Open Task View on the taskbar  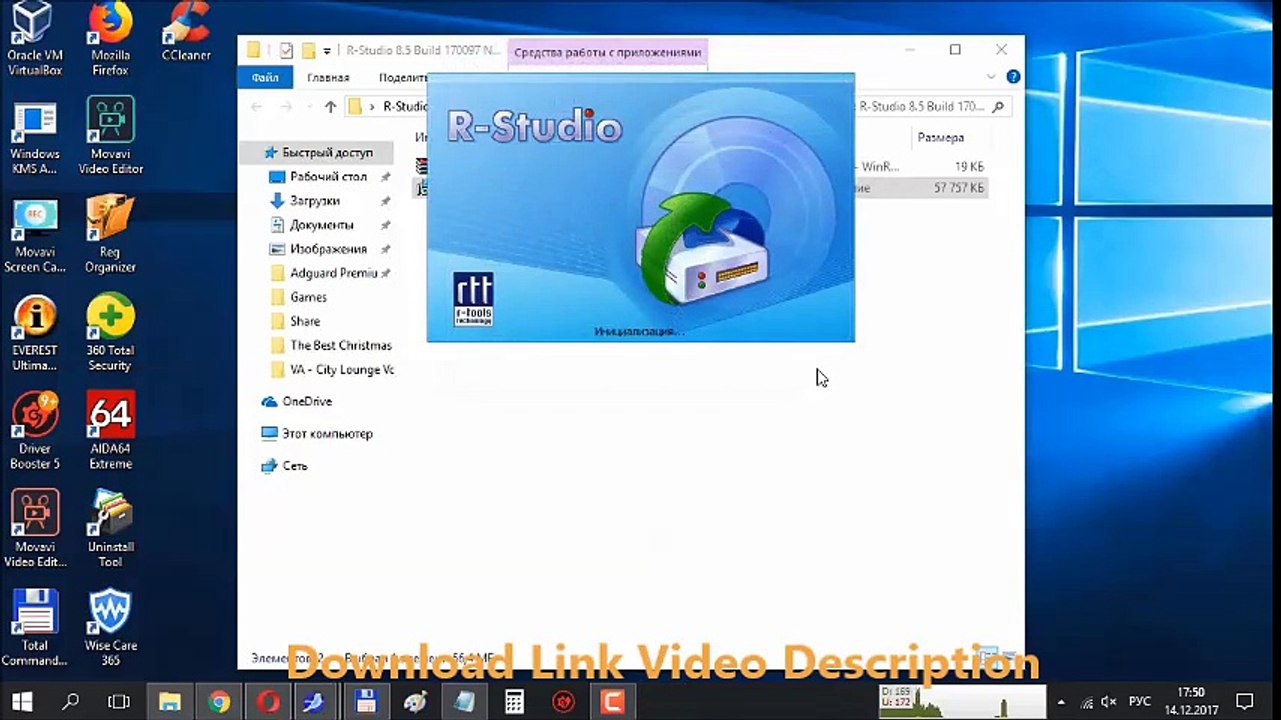[119, 702]
